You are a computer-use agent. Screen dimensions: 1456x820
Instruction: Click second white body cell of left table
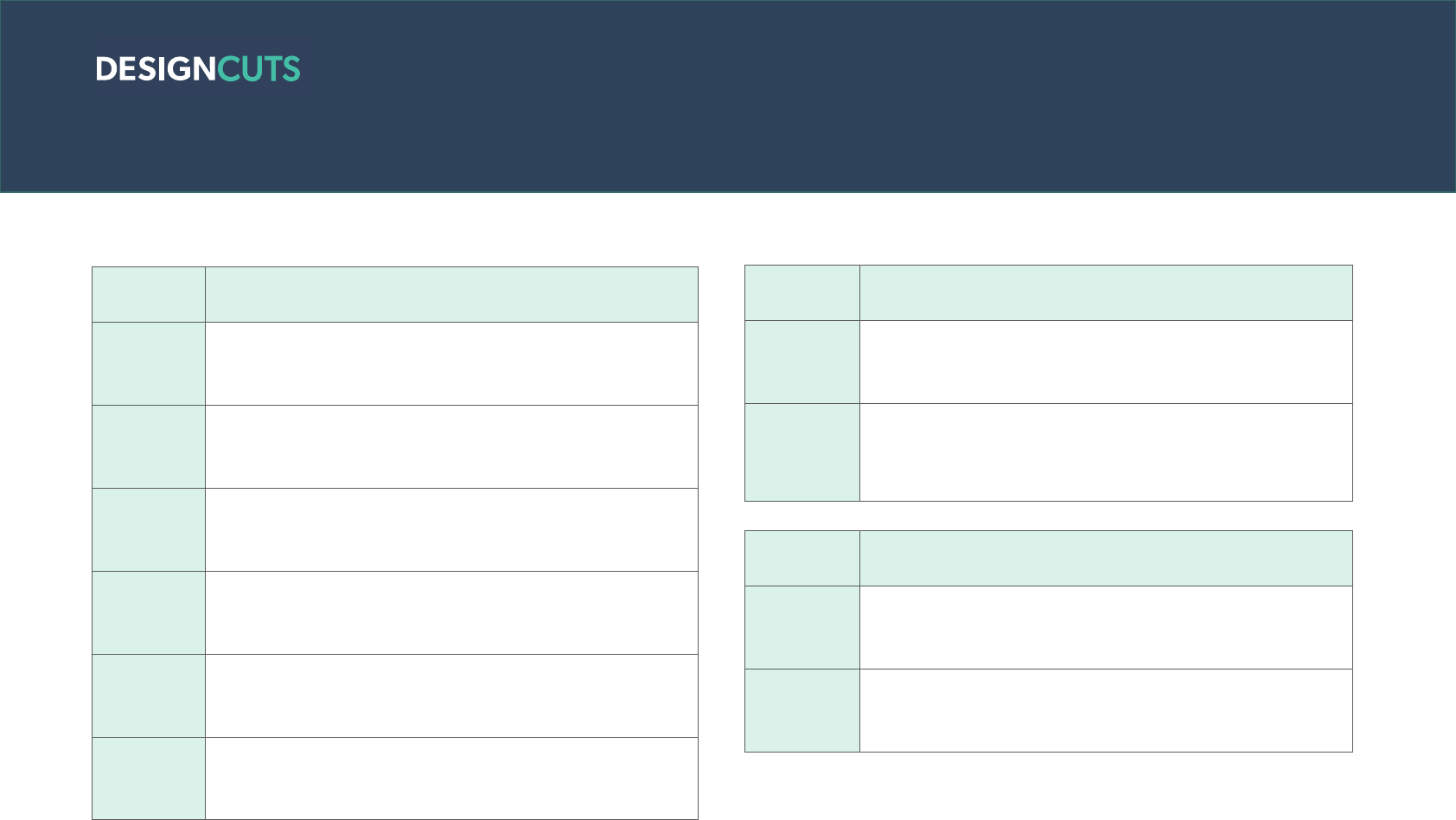(451, 447)
